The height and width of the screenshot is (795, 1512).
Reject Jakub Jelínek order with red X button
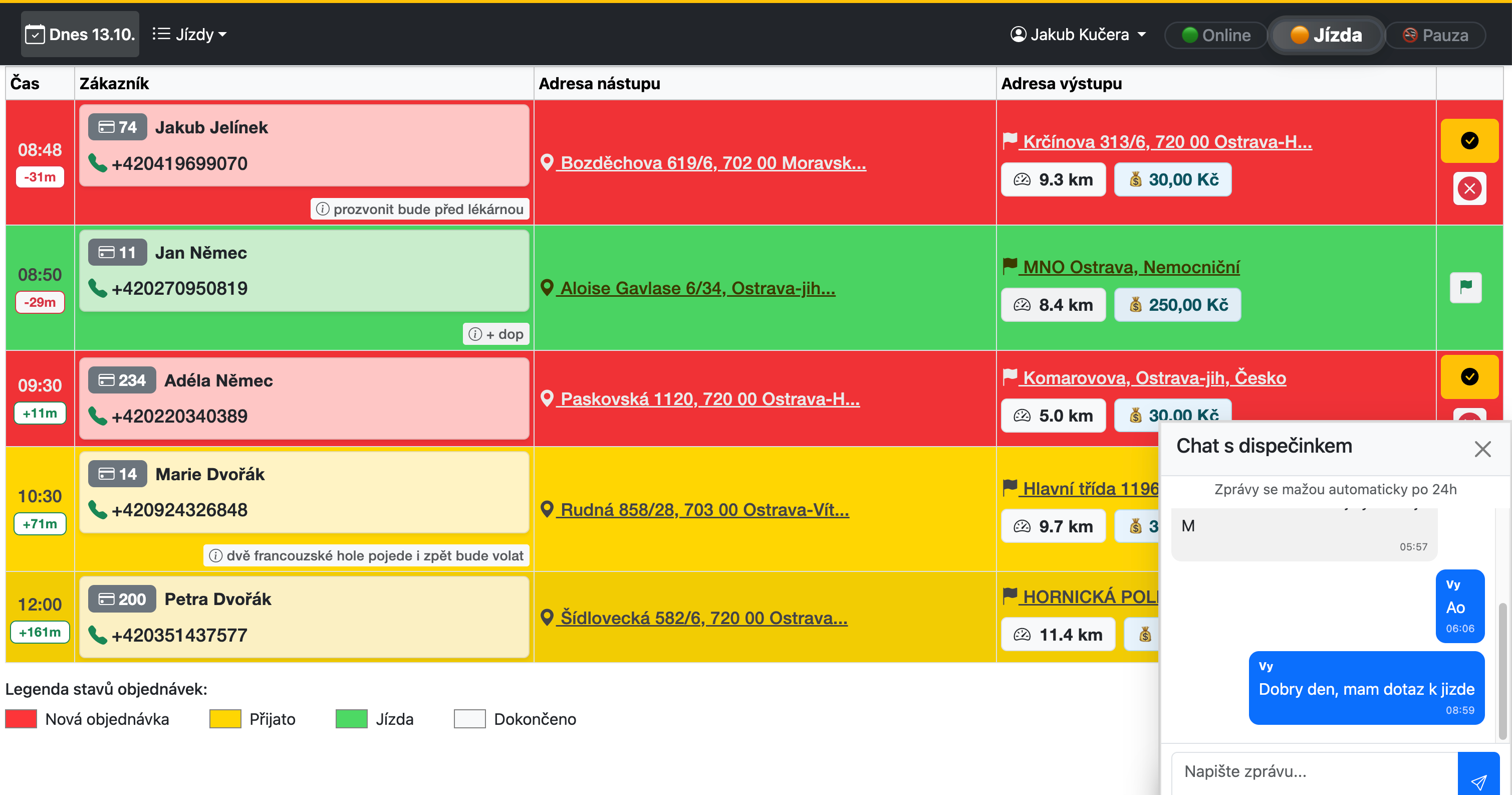coord(1469,188)
